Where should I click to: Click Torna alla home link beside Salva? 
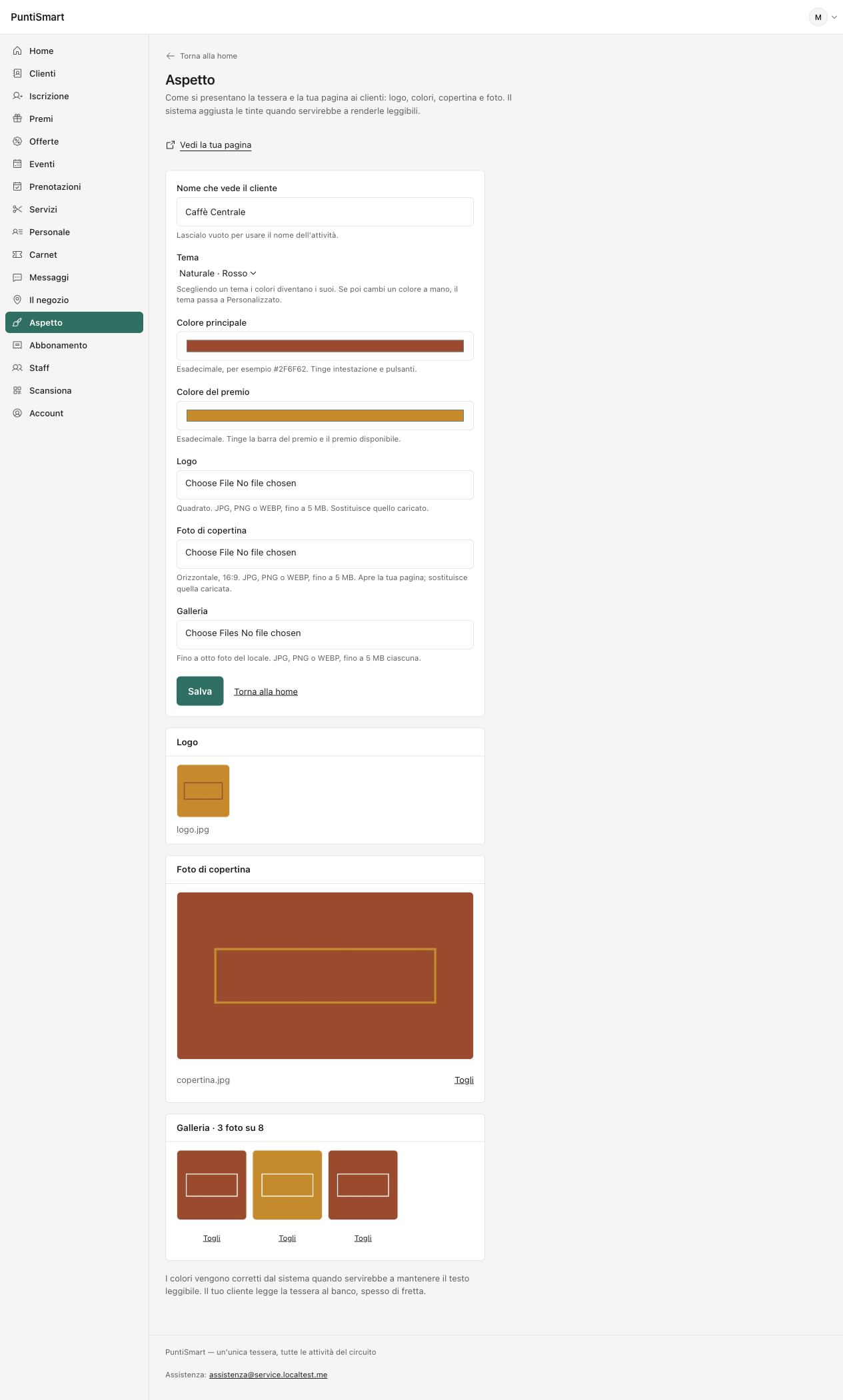pyautogui.click(x=266, y=692)
